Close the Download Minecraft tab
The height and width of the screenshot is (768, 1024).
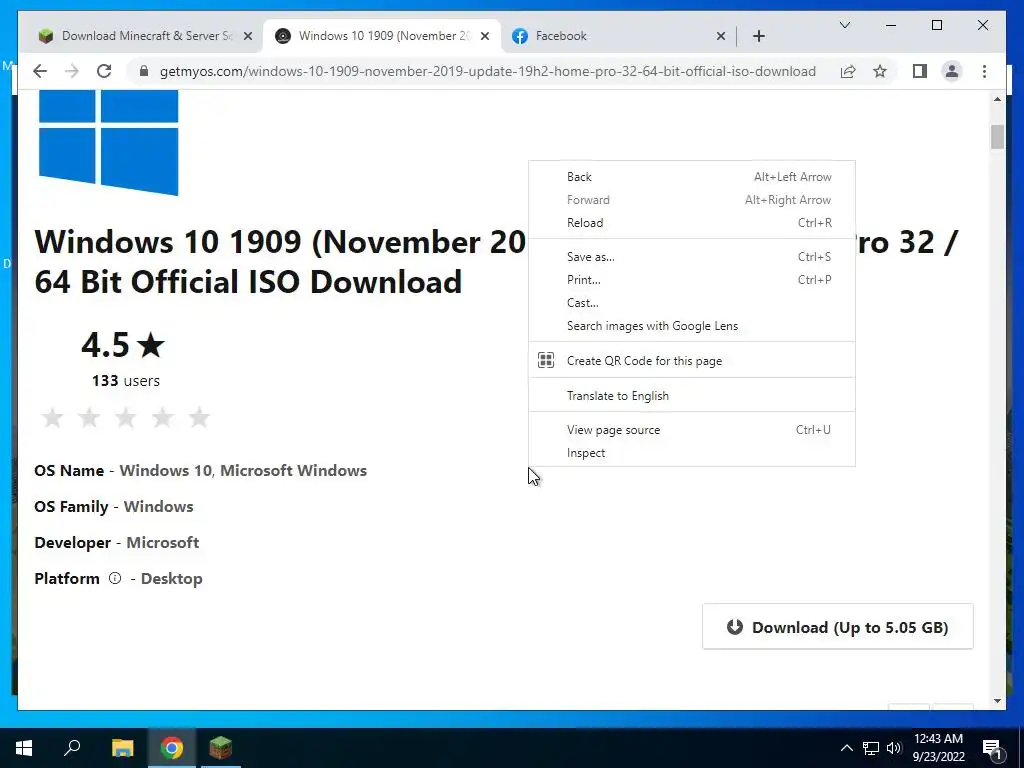248,37
